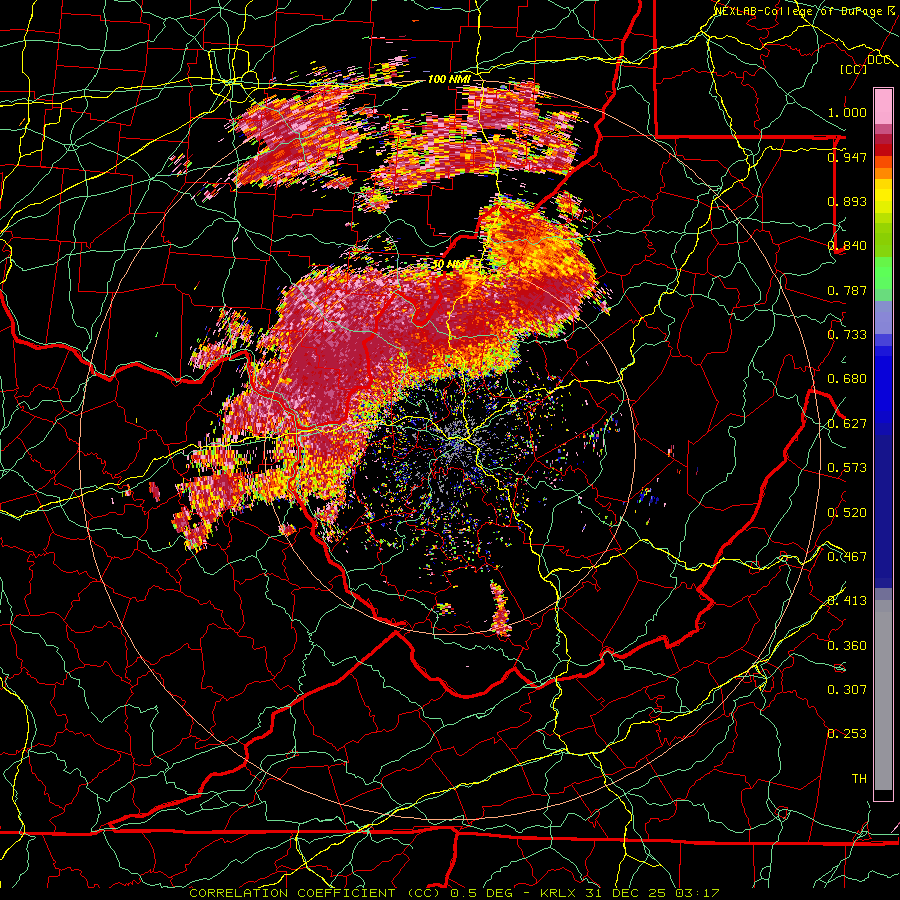The image size is (900, 900).
Task: Select the 0.253 scale label
Action: (847, 734)
